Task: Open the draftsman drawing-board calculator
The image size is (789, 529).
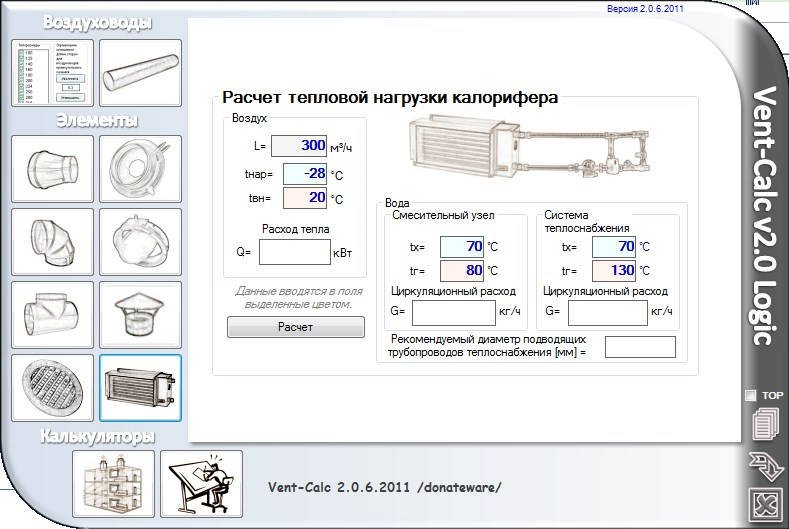Action: (x=201, y=484)
